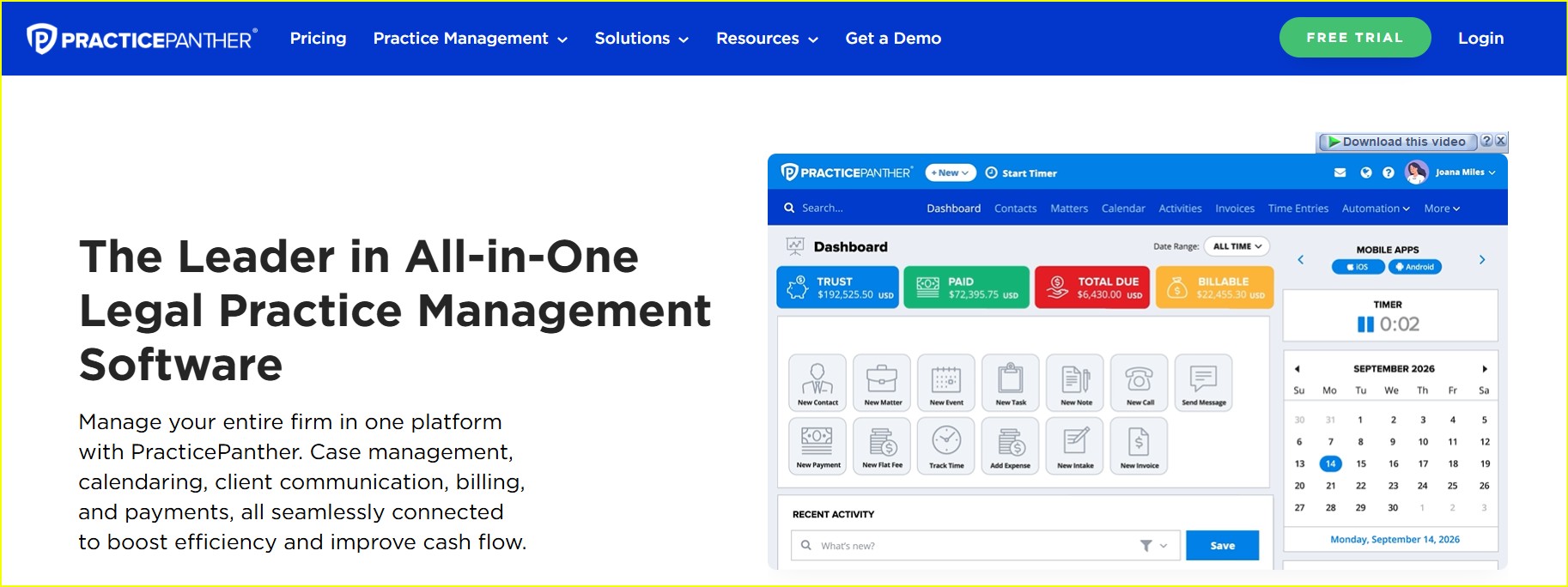This screenshot has width=1568, height=587.
Task: Open the Activities tab
Action: tap(1180, 209)
